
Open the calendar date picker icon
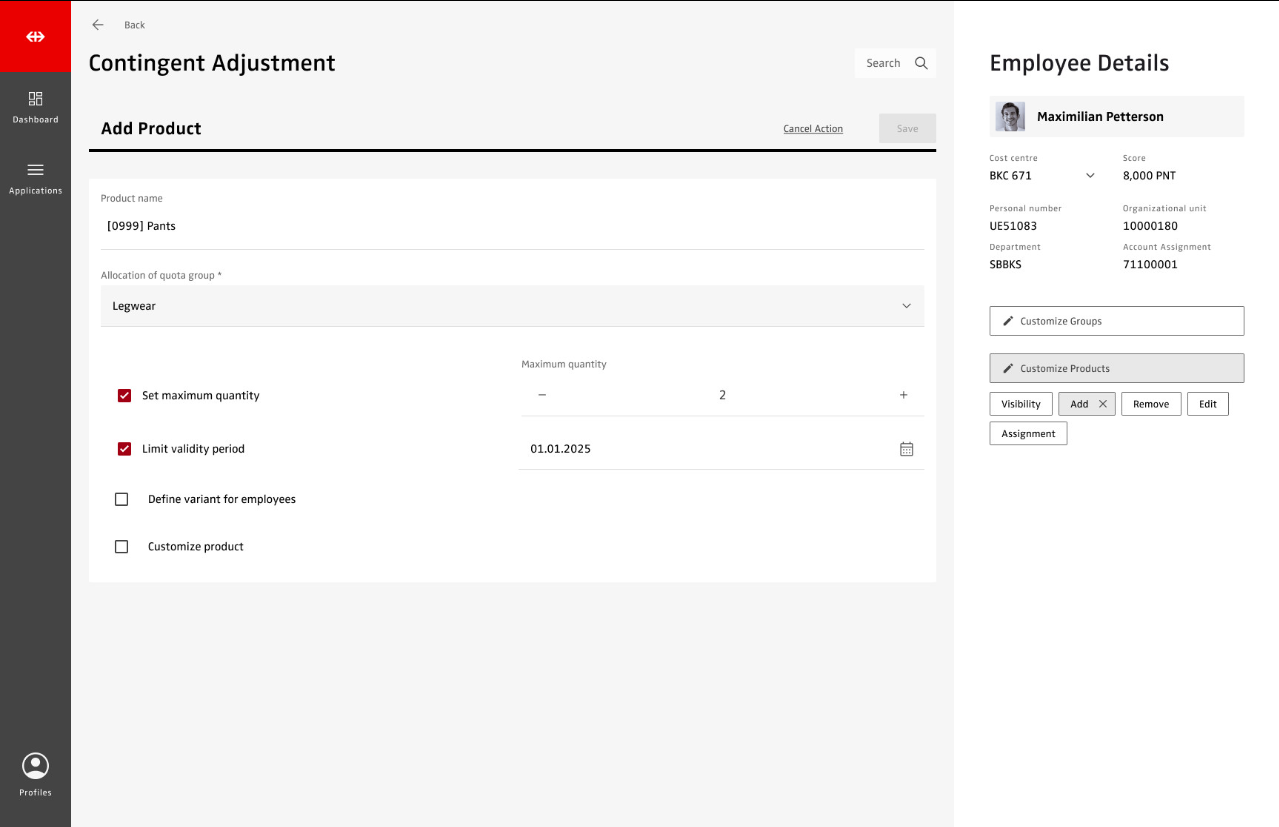coord(906,449)
